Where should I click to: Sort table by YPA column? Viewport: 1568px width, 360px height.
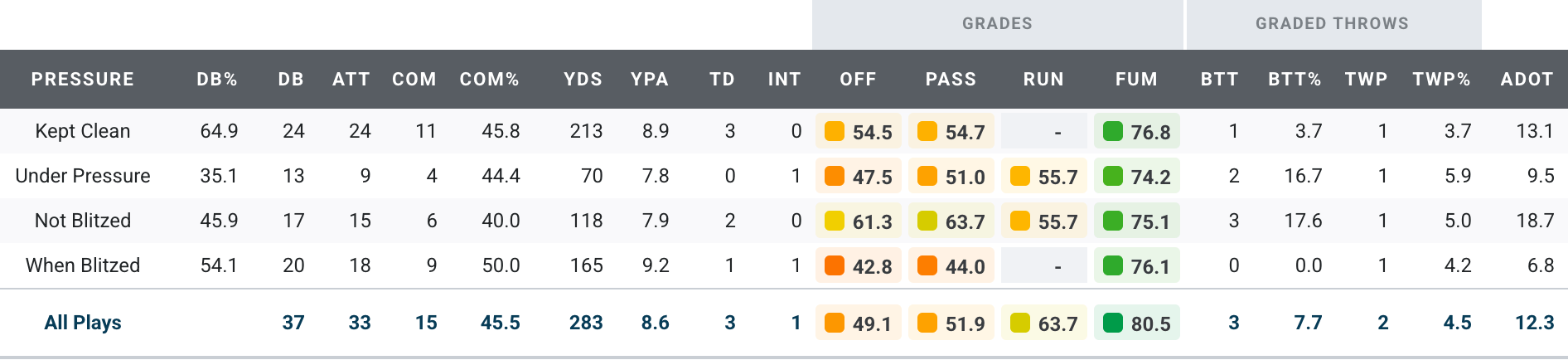pyautogui.click(x=650, y=80)
